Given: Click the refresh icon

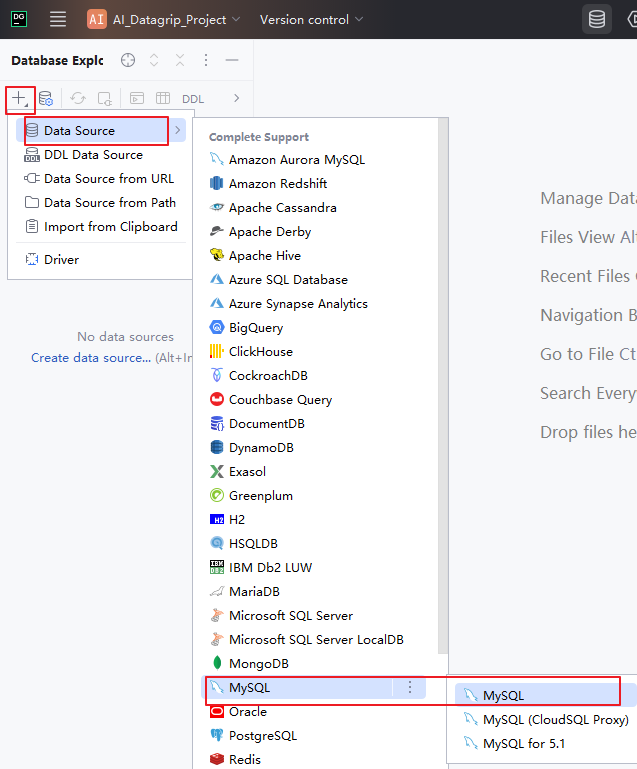Looking at the screenshot, I should (77, 99).
